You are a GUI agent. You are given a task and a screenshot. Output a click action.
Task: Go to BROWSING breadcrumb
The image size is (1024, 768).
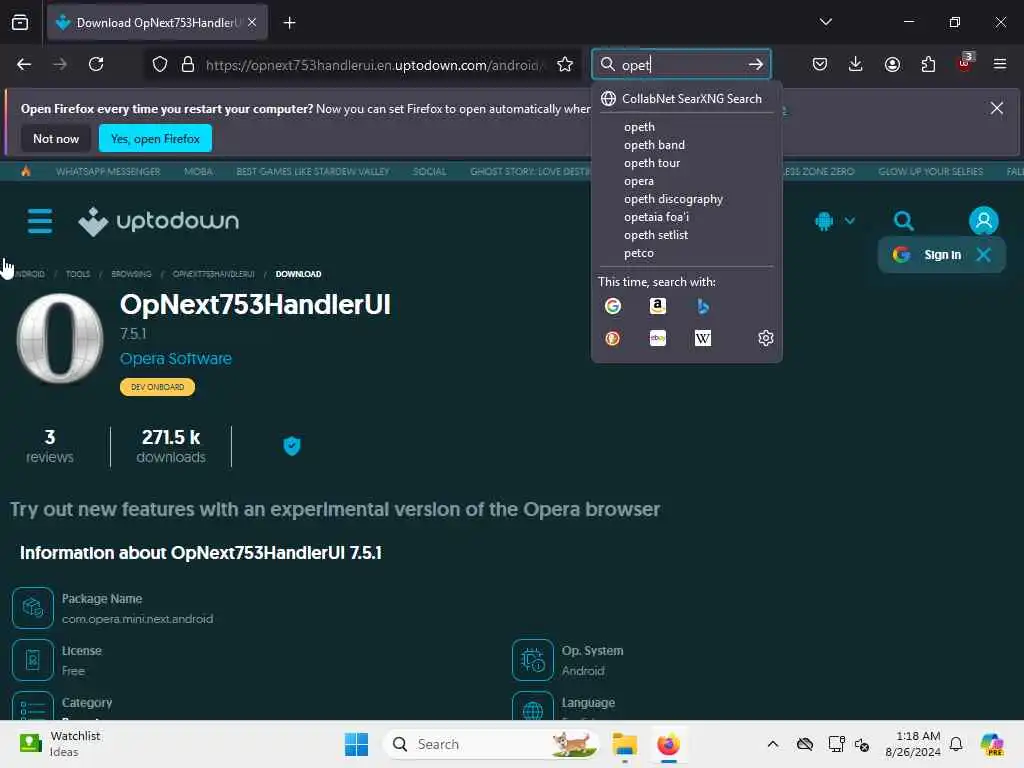pyautogui.click(x=131, y=274)
